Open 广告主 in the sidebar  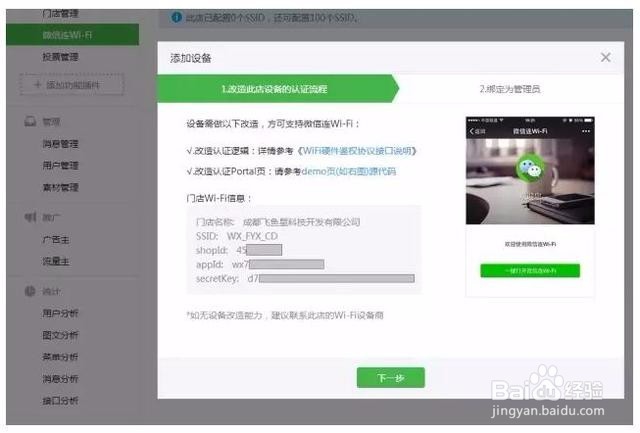[56, 240]
